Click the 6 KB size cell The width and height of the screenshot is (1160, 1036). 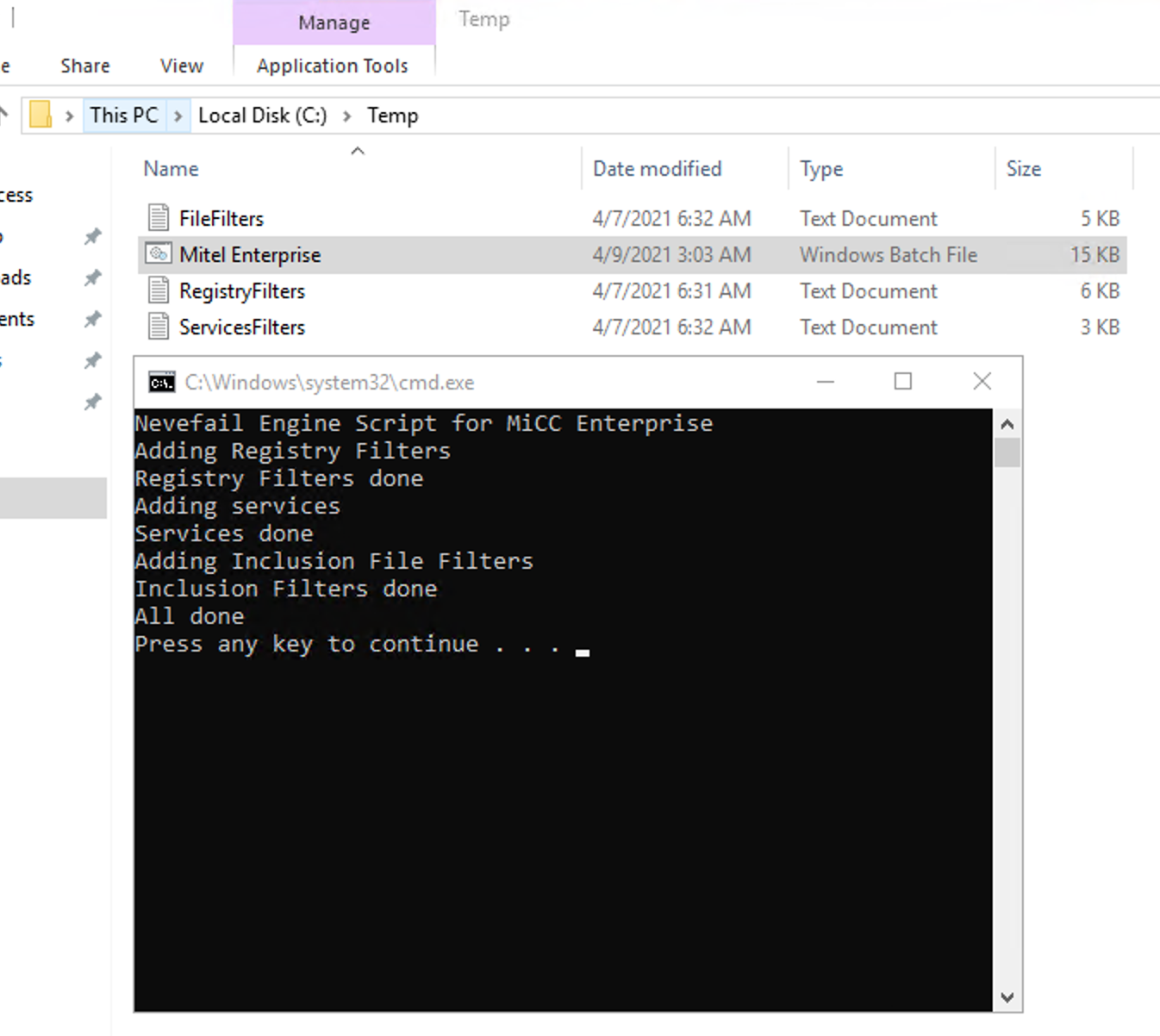pyautogui.click(x=1100, y=290)
